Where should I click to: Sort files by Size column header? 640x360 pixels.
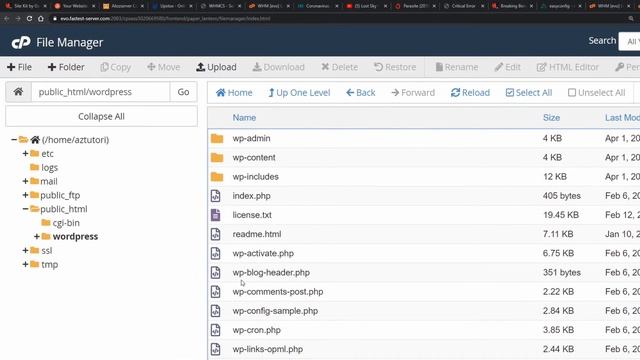click(551, 118)
